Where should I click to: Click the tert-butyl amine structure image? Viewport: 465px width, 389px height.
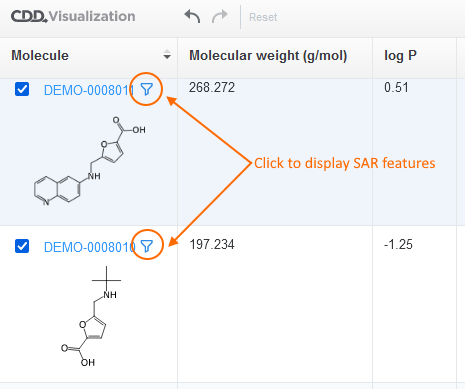click(91, 317)
